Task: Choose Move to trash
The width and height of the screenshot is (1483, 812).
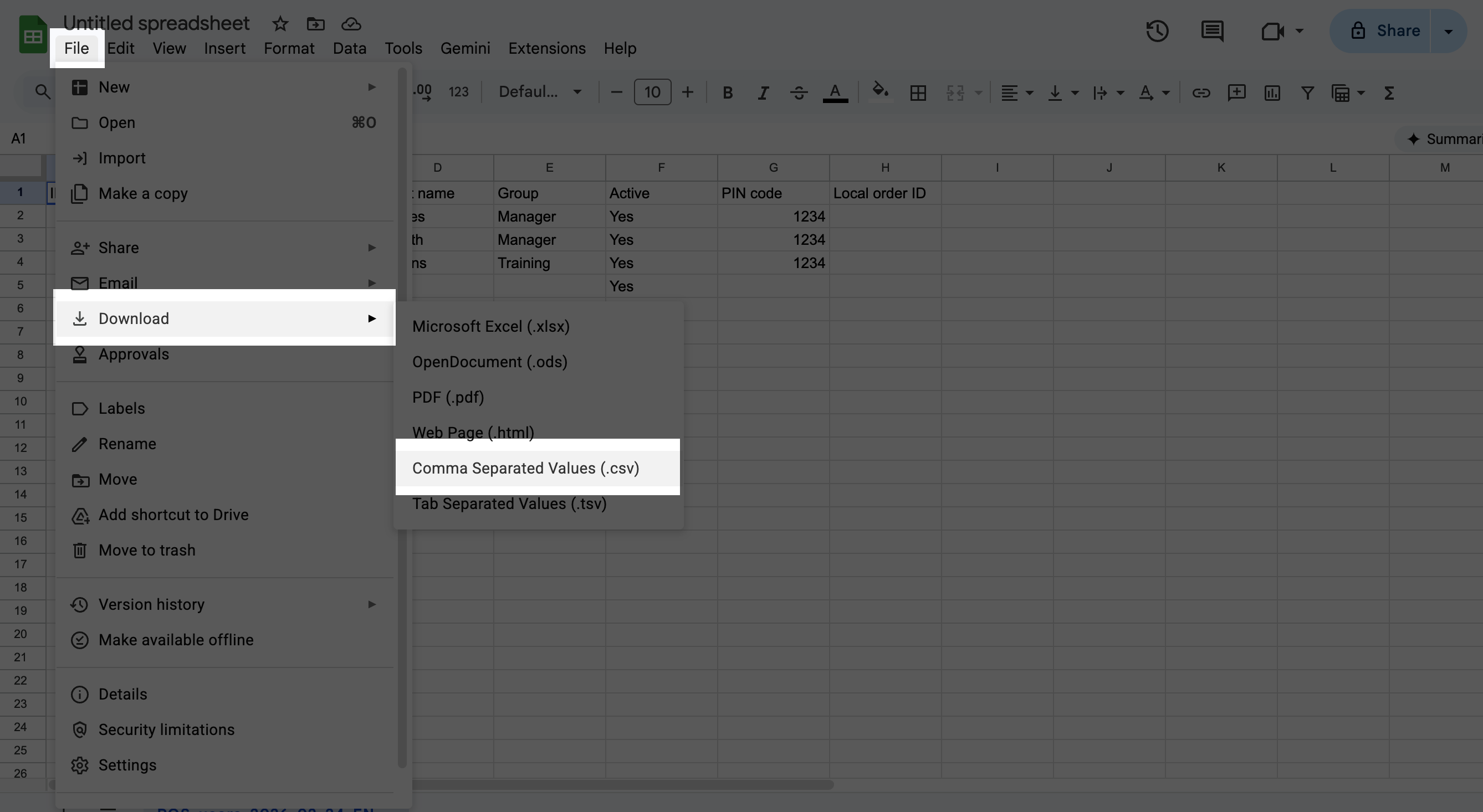Action: pyautogui.click(x=224, y=550)
